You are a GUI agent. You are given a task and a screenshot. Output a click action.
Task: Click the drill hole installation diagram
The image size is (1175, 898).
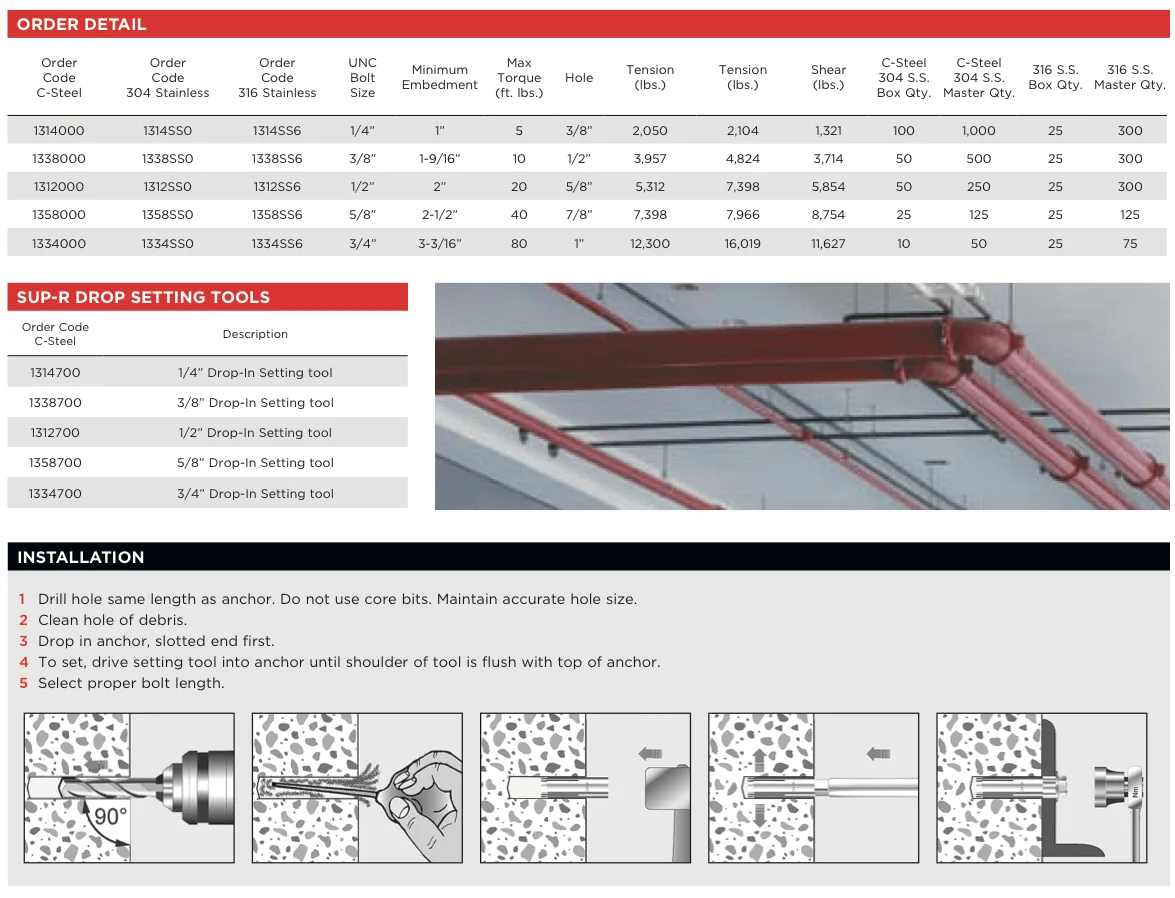pos(129,788)
